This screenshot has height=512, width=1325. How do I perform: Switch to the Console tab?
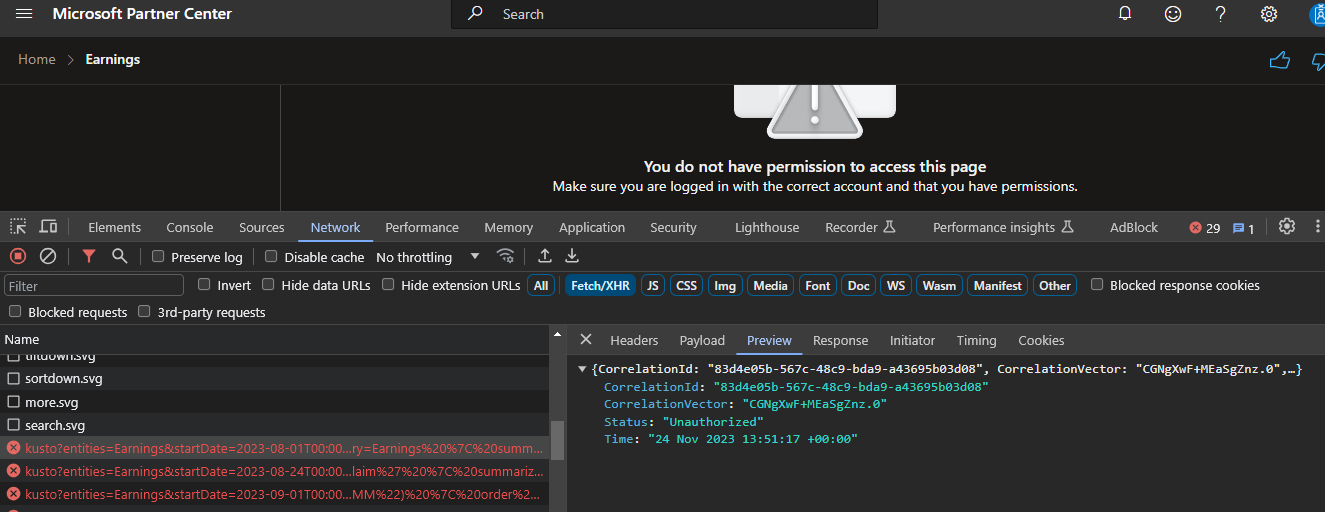[190, 227]
